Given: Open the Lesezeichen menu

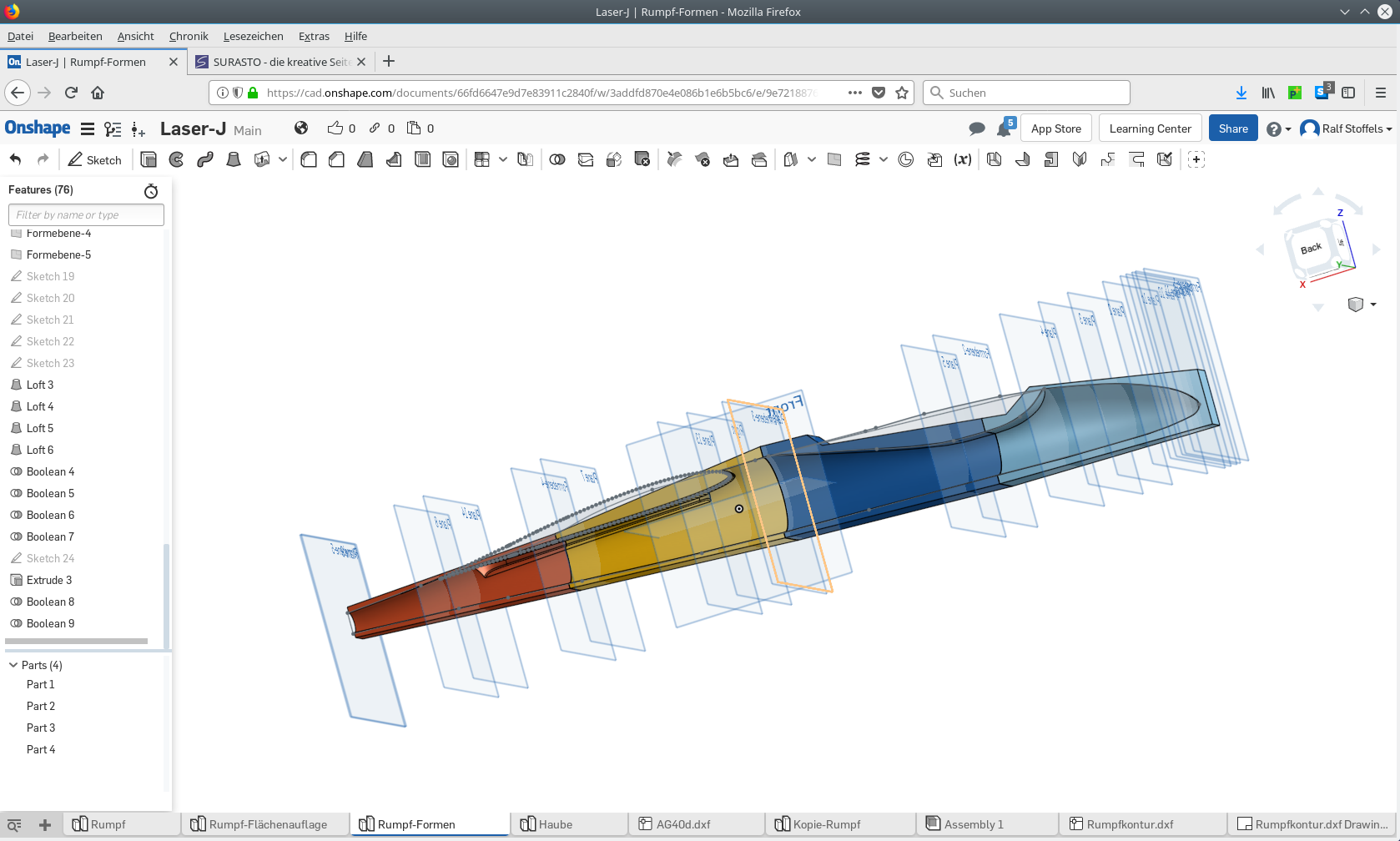Looking at the screenshot, I should click(x=253, y=36).
